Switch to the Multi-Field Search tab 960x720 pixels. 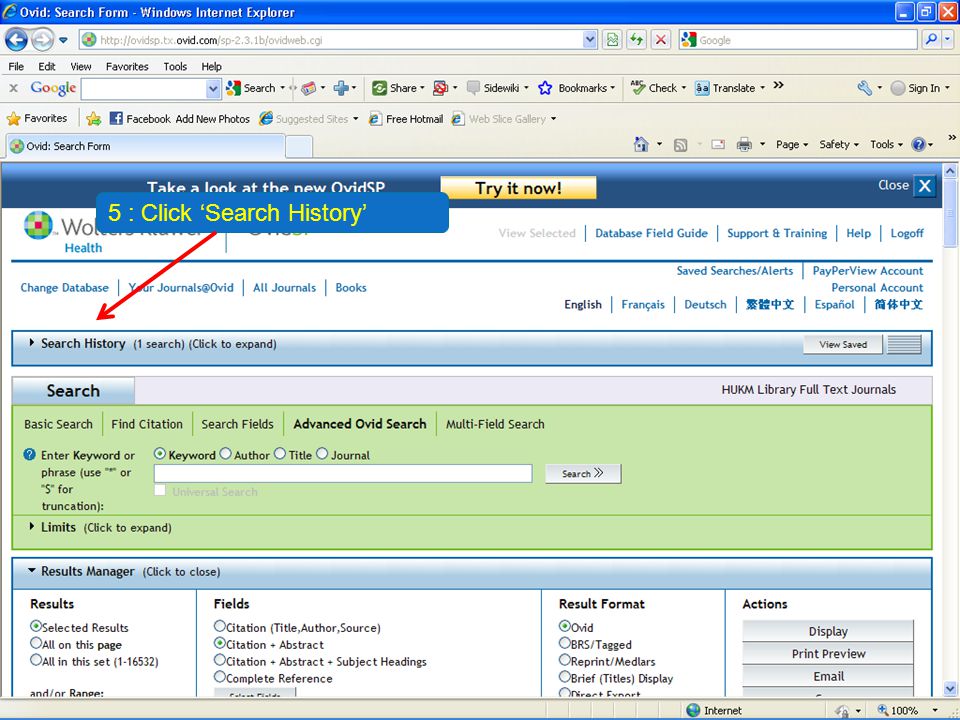pos(495,424)
